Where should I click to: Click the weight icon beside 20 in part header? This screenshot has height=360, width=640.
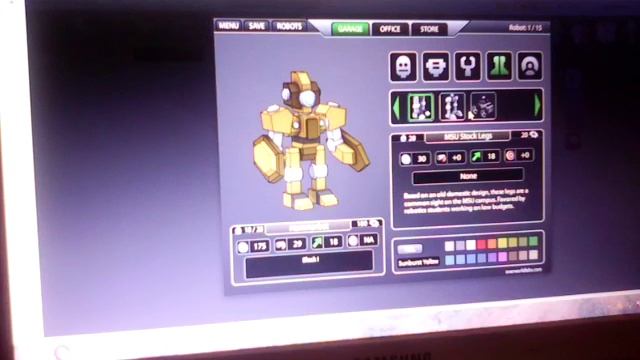coord(403,138)
